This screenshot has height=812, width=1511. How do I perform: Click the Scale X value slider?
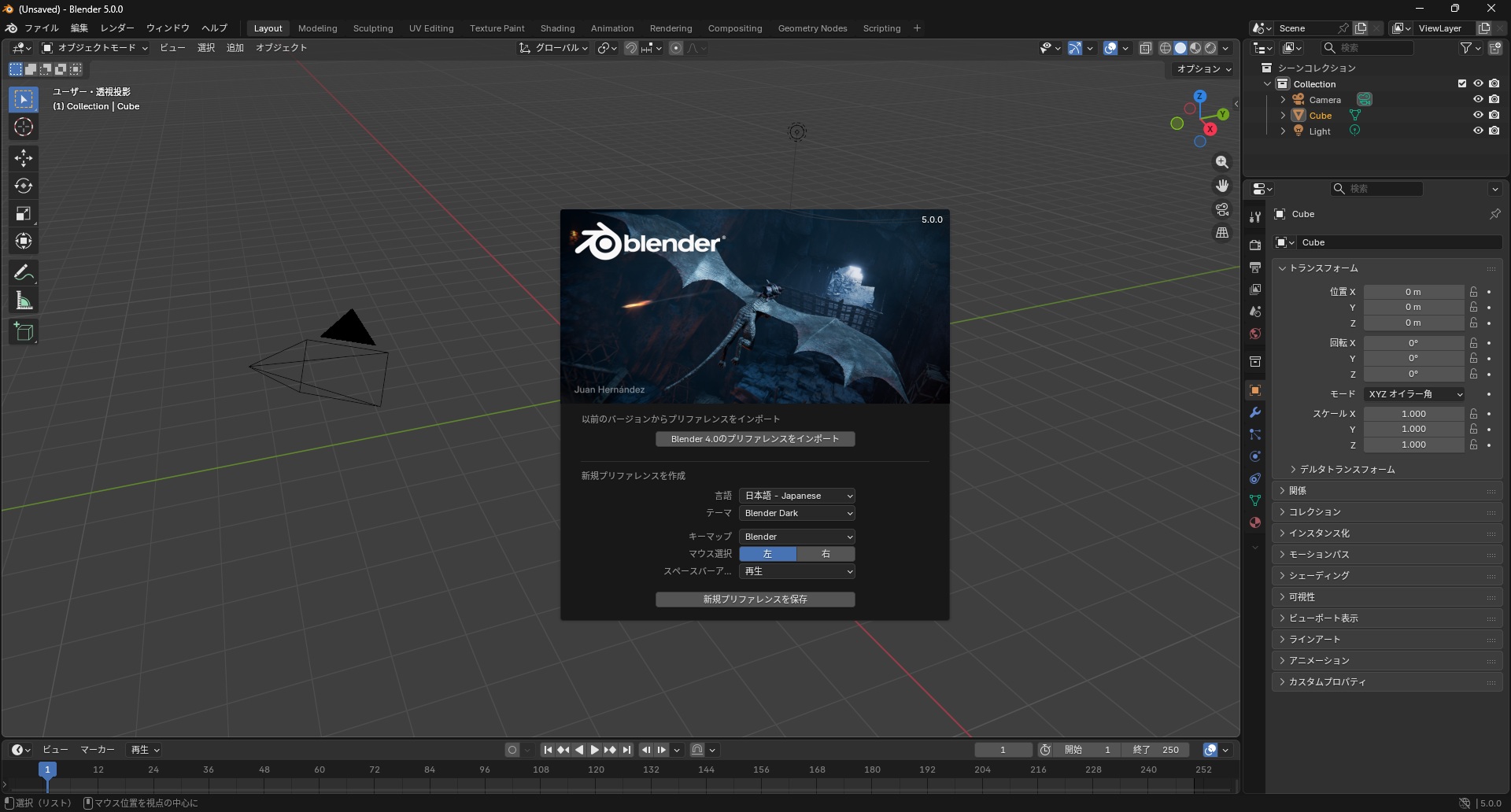[x=1414, y=413]
